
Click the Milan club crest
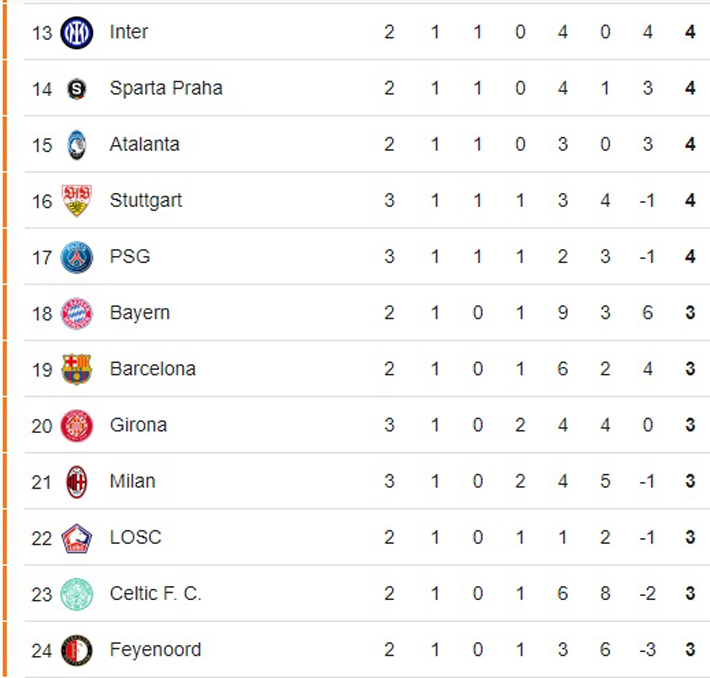coord(76,481)
